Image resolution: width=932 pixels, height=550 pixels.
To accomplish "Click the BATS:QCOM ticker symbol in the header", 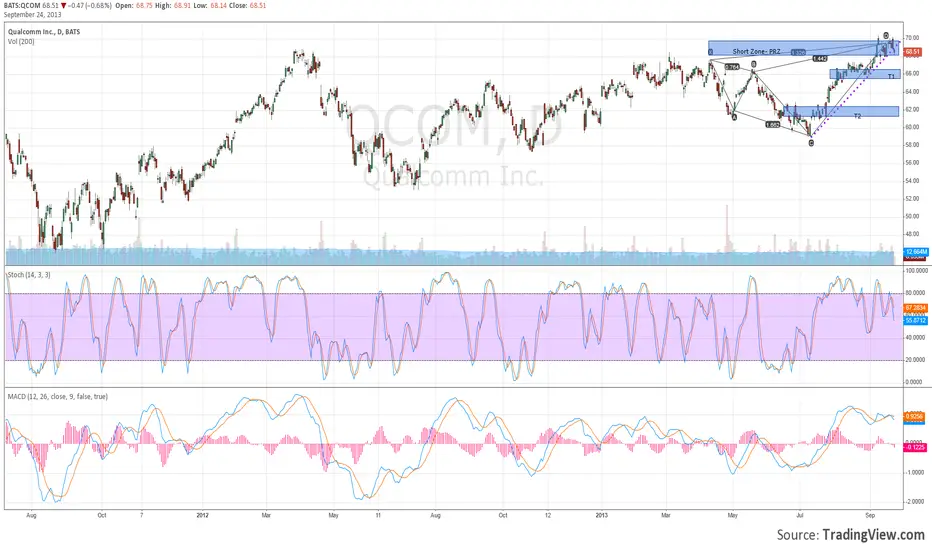I will (22, 5).
